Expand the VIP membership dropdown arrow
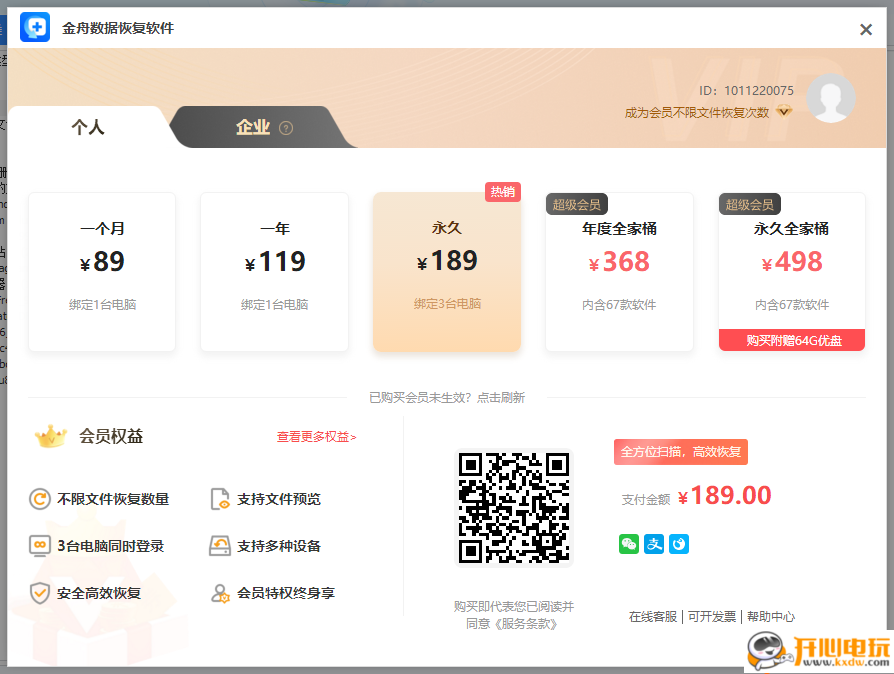Screen dimensions: 894x674 784,112
